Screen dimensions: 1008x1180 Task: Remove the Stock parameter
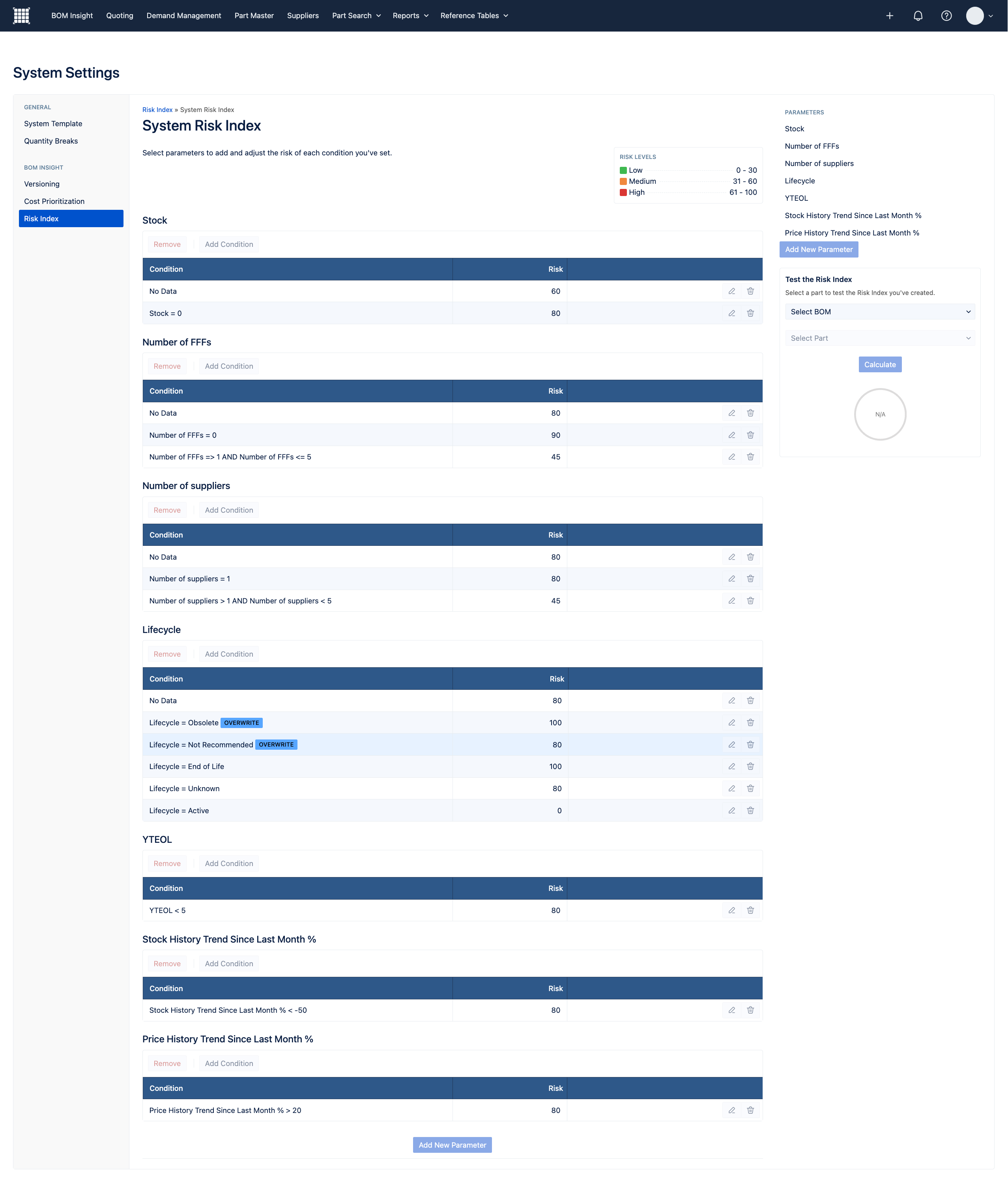(167, 244)
